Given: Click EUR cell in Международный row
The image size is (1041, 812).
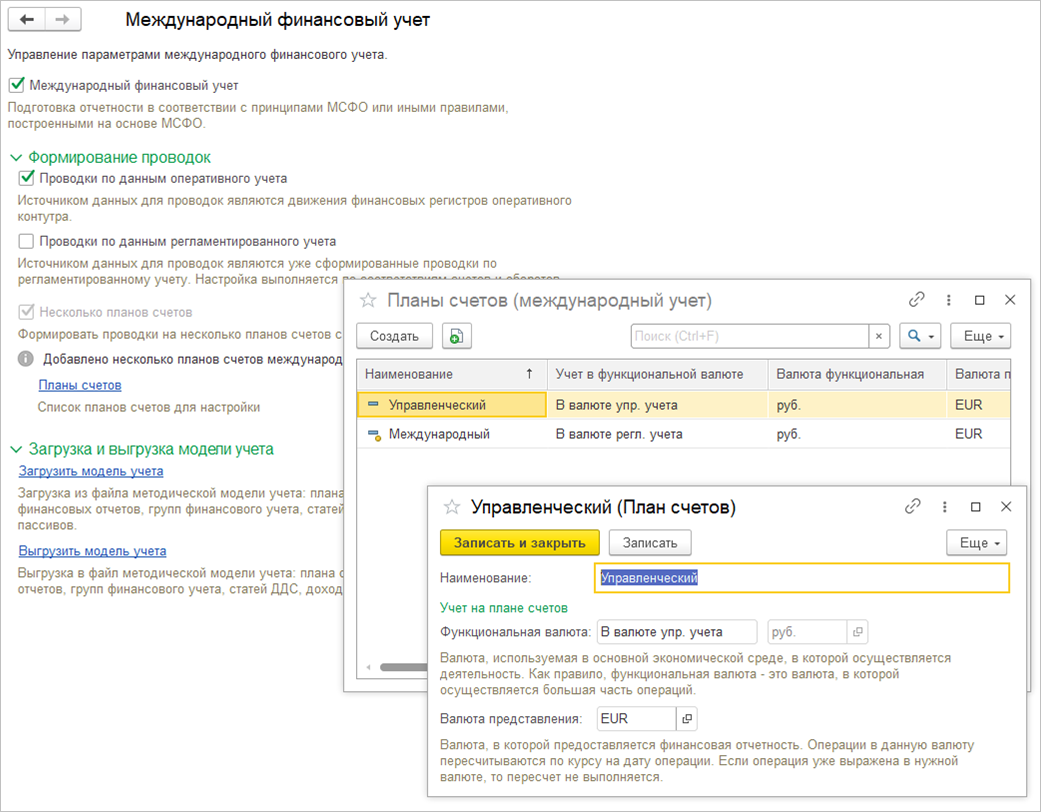Looking at the screenshot, I should click(979, 434).
